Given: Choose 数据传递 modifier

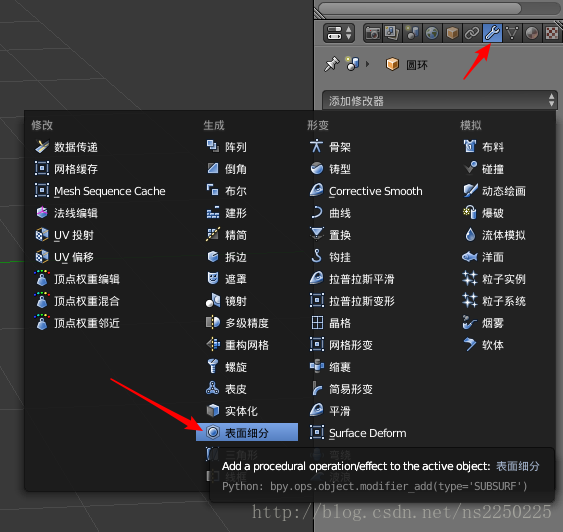Looking at the screenshot, I should tap(66, 147).
